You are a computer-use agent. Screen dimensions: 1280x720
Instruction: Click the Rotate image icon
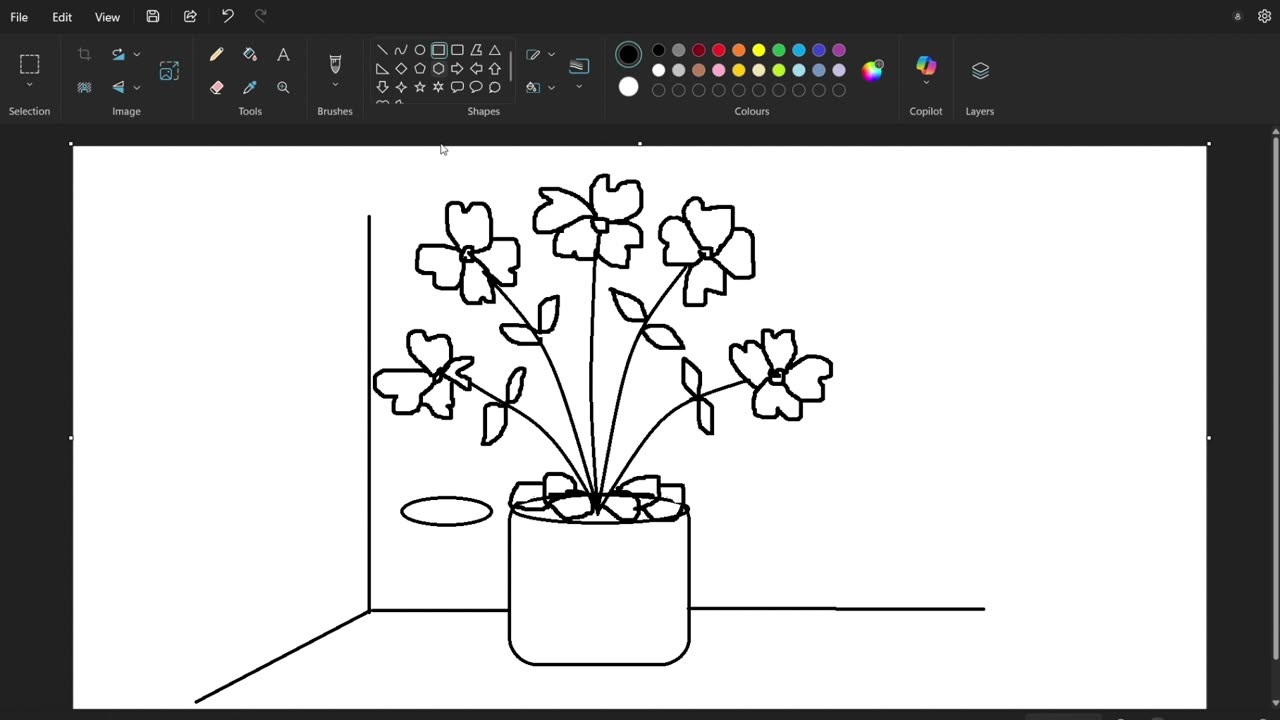[119, 54]
